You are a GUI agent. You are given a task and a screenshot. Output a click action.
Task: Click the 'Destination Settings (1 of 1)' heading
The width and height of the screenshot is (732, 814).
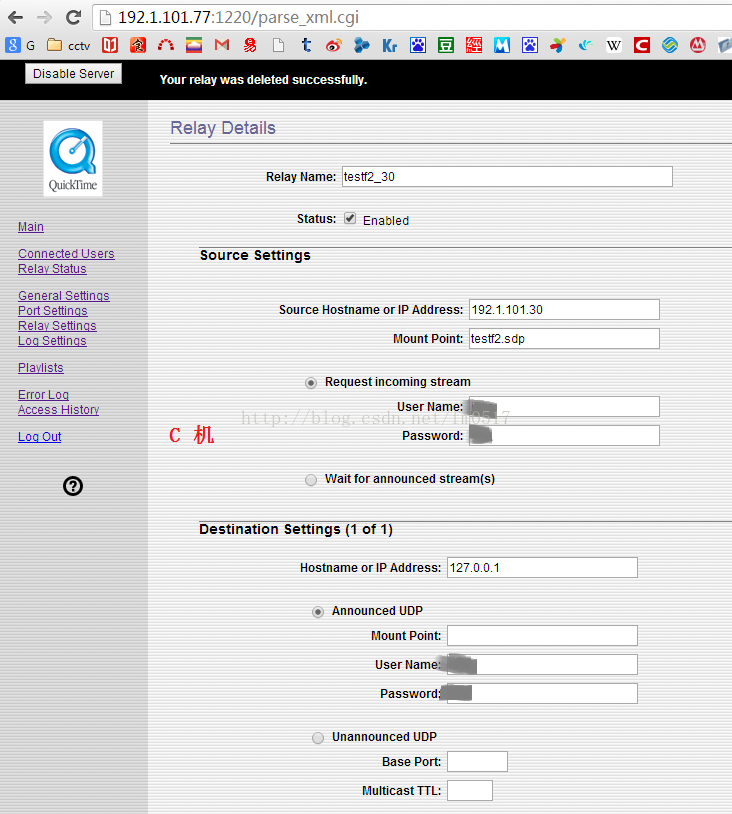296,530
